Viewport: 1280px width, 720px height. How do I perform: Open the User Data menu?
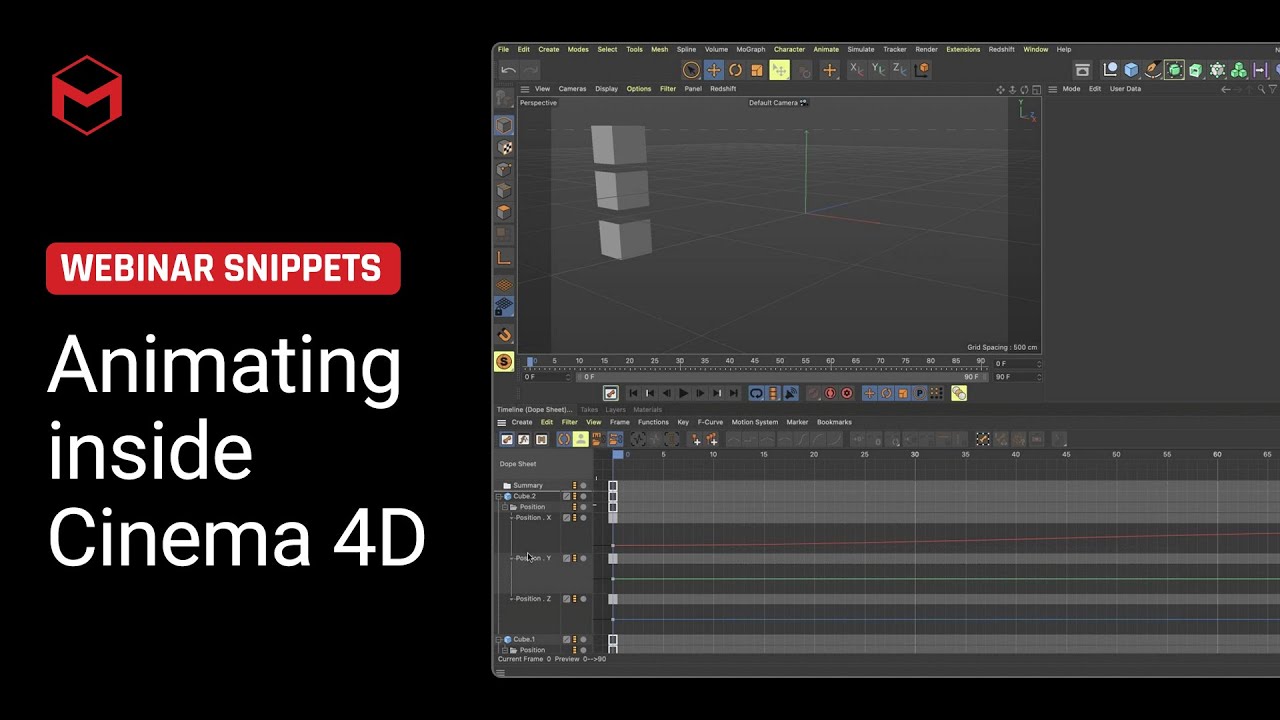(x=1125, y=89)
